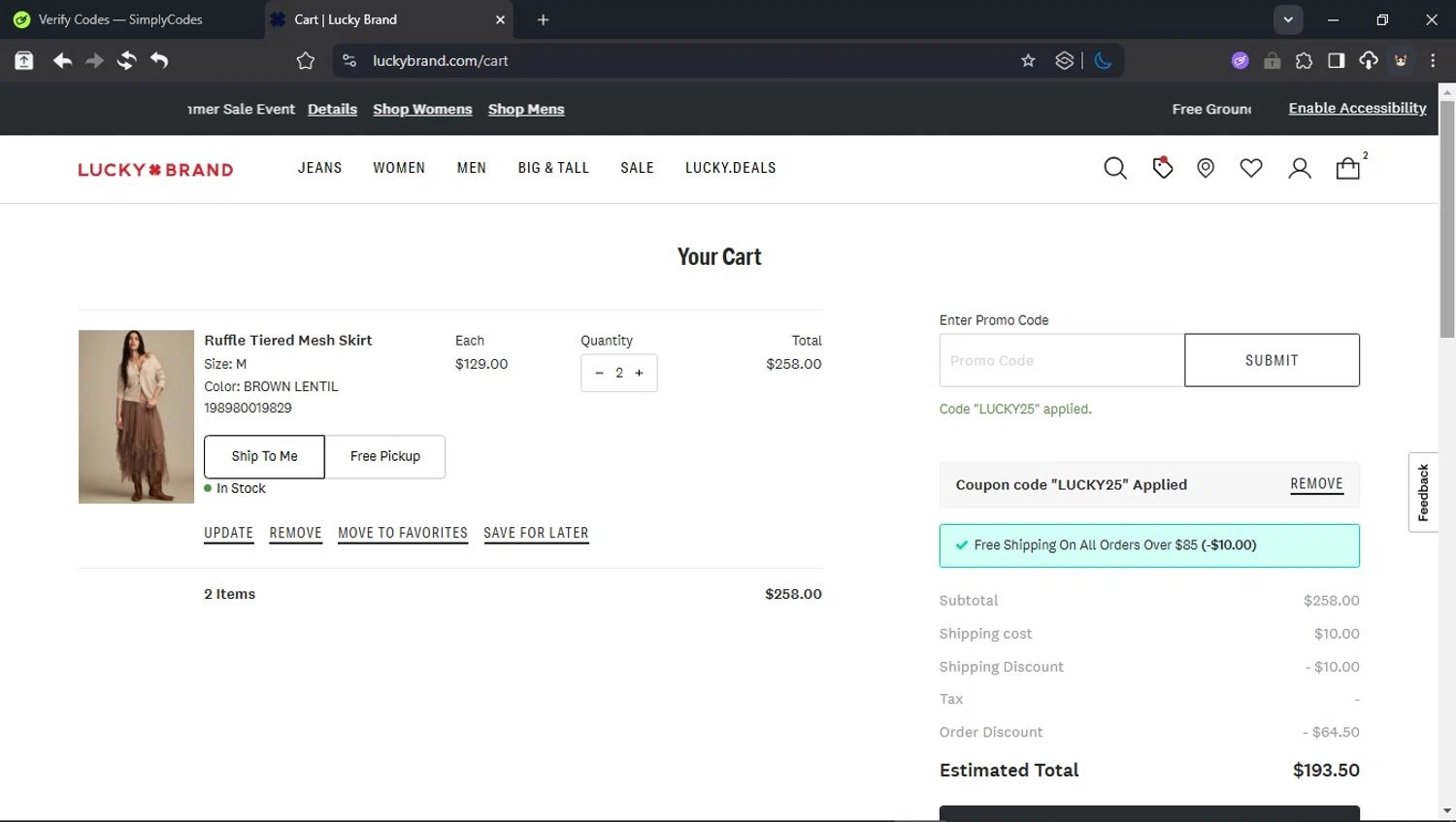Open the JEANS navigation menu
This screenshot has width=1456, height=822.
[x=319, y=168]
